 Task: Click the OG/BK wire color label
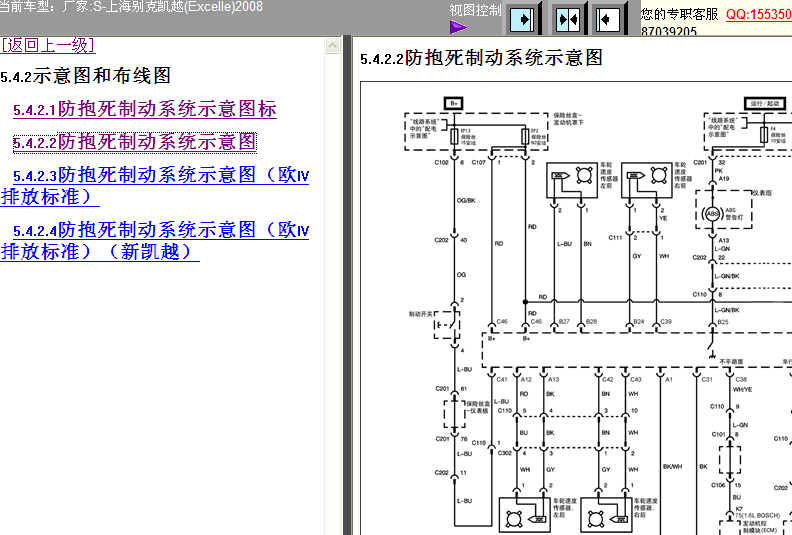click(x=466, y=201)
